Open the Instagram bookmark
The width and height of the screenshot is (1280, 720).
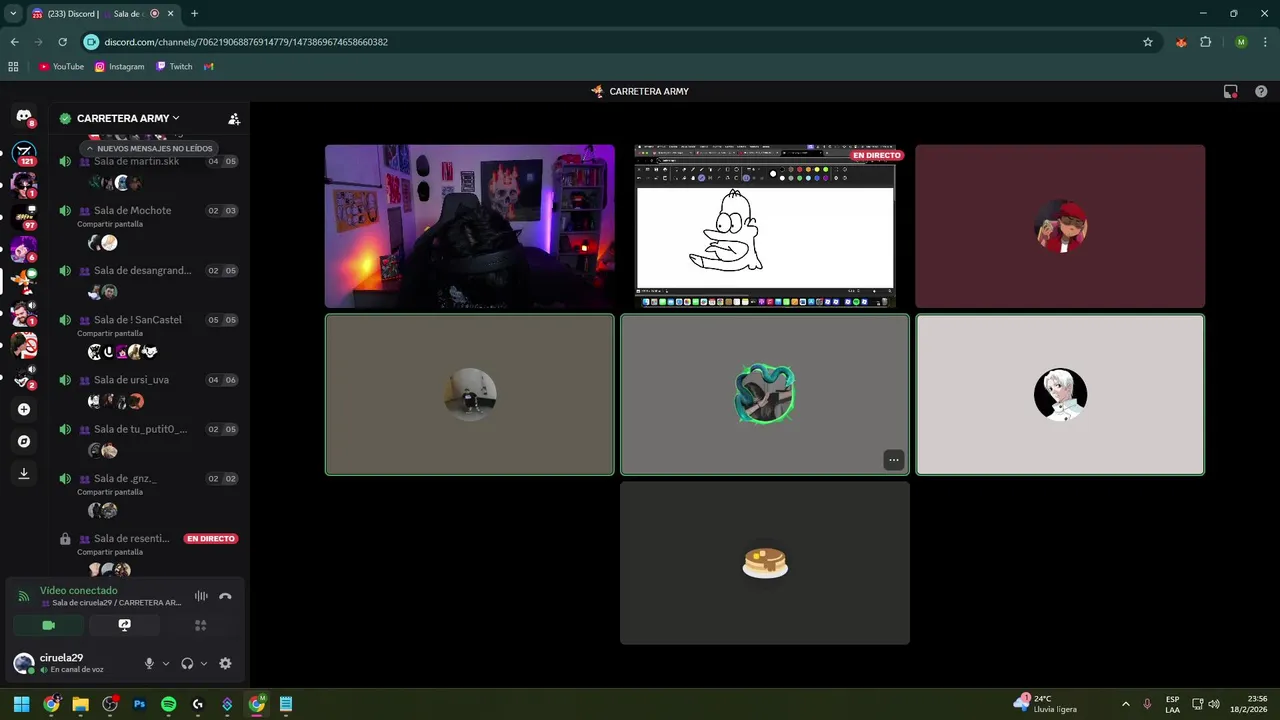pos(120,67)
